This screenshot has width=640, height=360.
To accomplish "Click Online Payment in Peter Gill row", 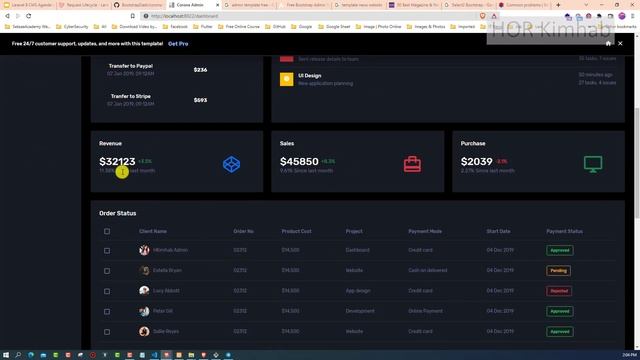I will coord(425,311).
